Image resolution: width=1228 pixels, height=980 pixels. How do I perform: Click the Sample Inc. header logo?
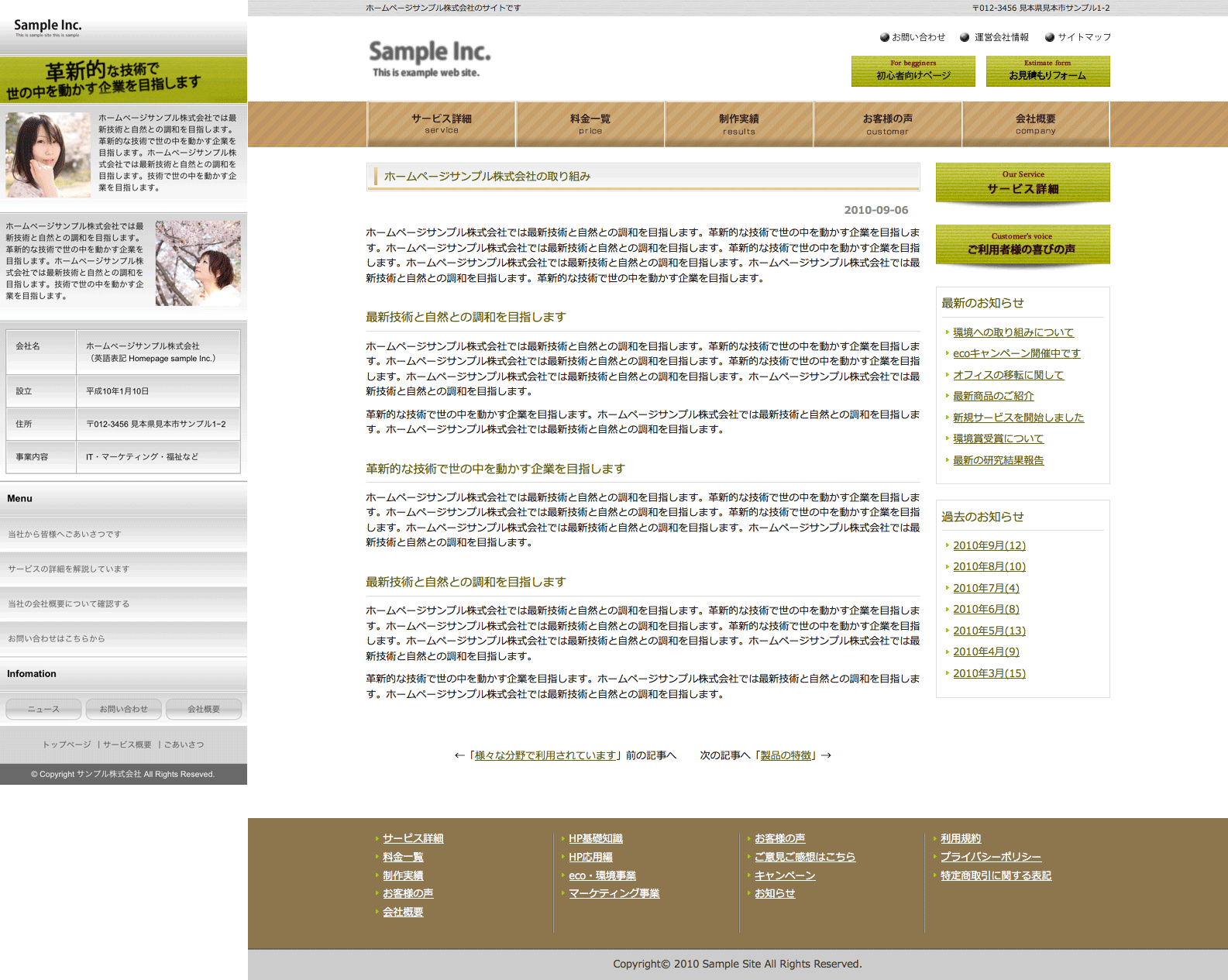click(429, 59)
